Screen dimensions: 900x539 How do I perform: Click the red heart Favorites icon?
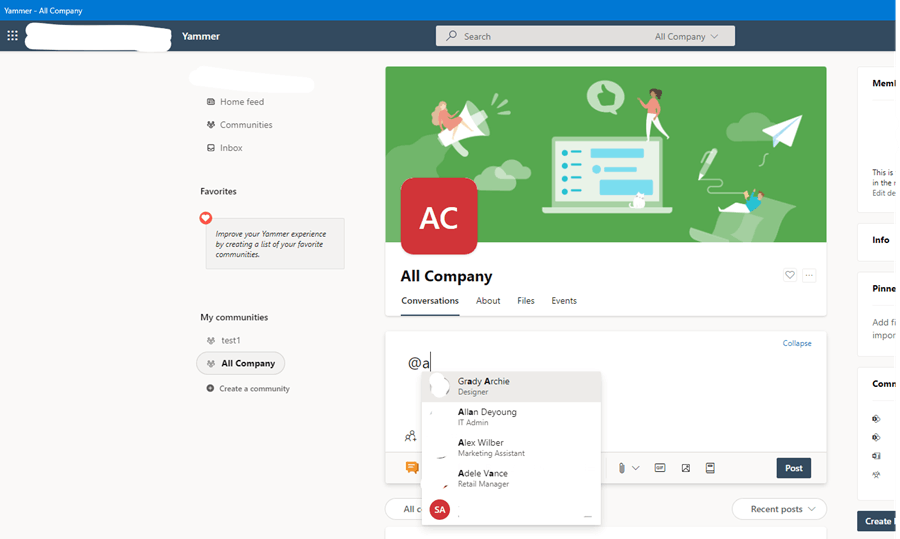[205, 218]
